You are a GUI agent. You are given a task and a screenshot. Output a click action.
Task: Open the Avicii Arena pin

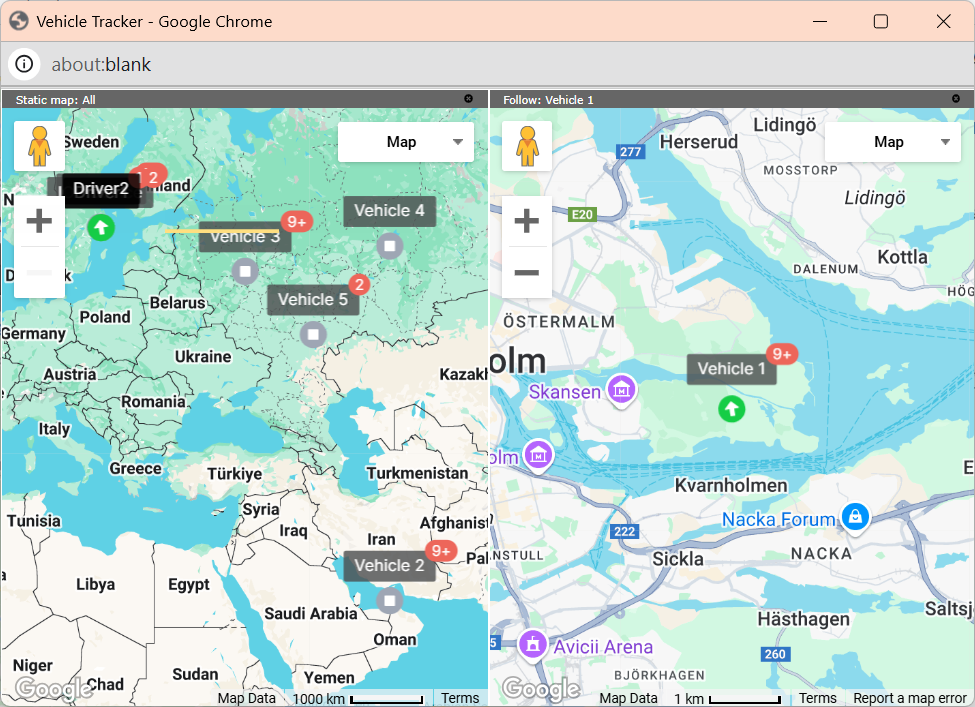click(x=532, y=646)
